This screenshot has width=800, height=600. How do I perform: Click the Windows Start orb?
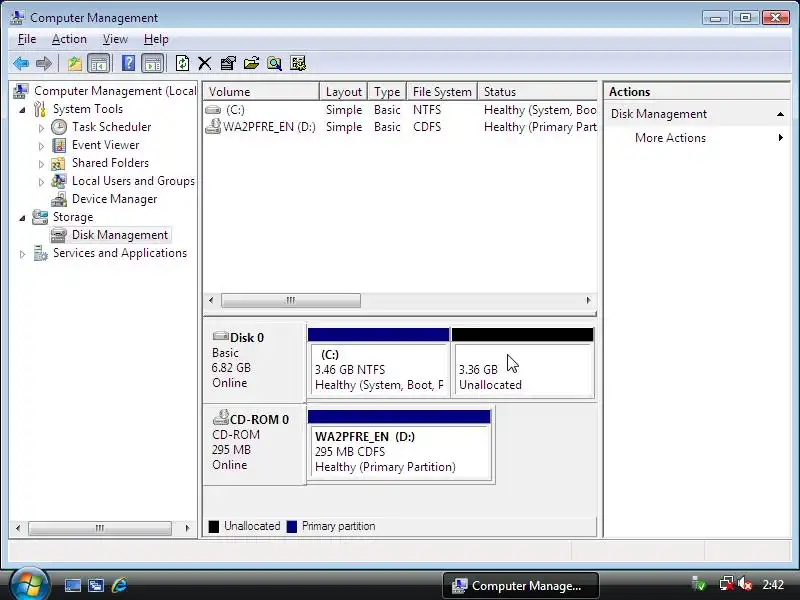point(29,584)
